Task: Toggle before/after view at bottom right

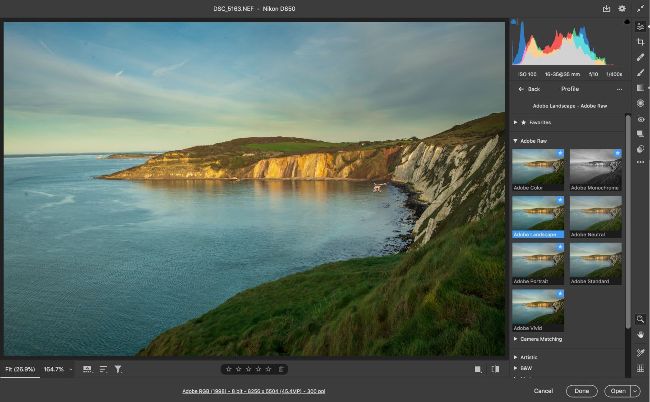Action: point(477,369)
